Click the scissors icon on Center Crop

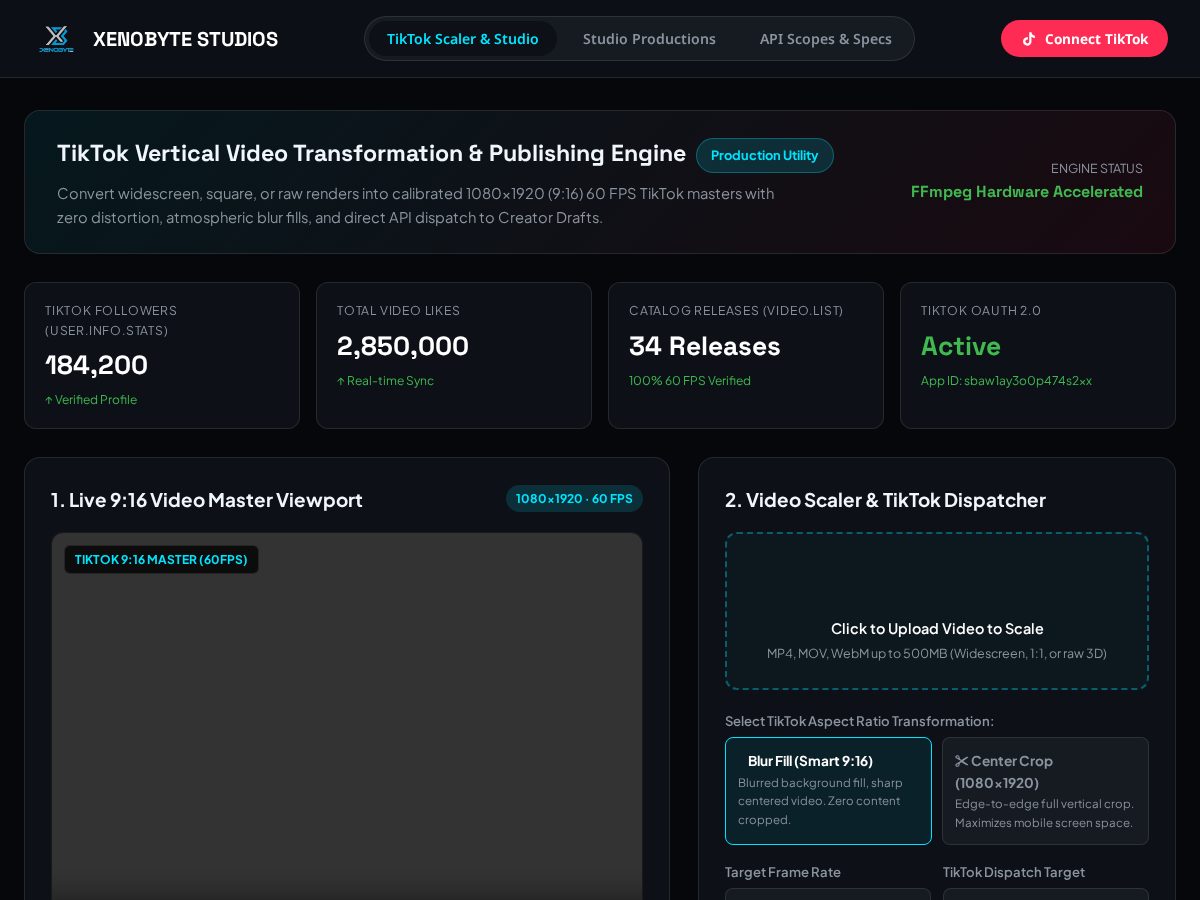point(962,761)
